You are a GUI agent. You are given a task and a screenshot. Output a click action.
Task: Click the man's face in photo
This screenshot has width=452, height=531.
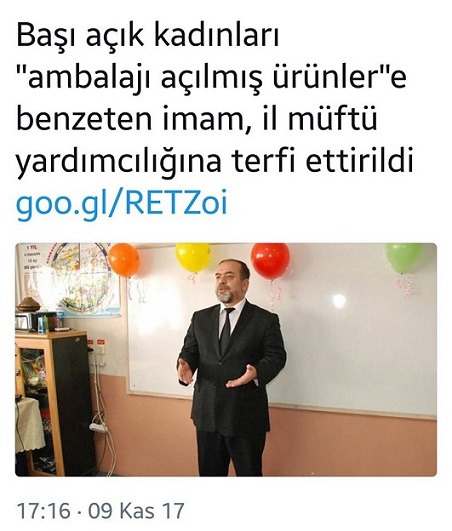click(230, 281)
